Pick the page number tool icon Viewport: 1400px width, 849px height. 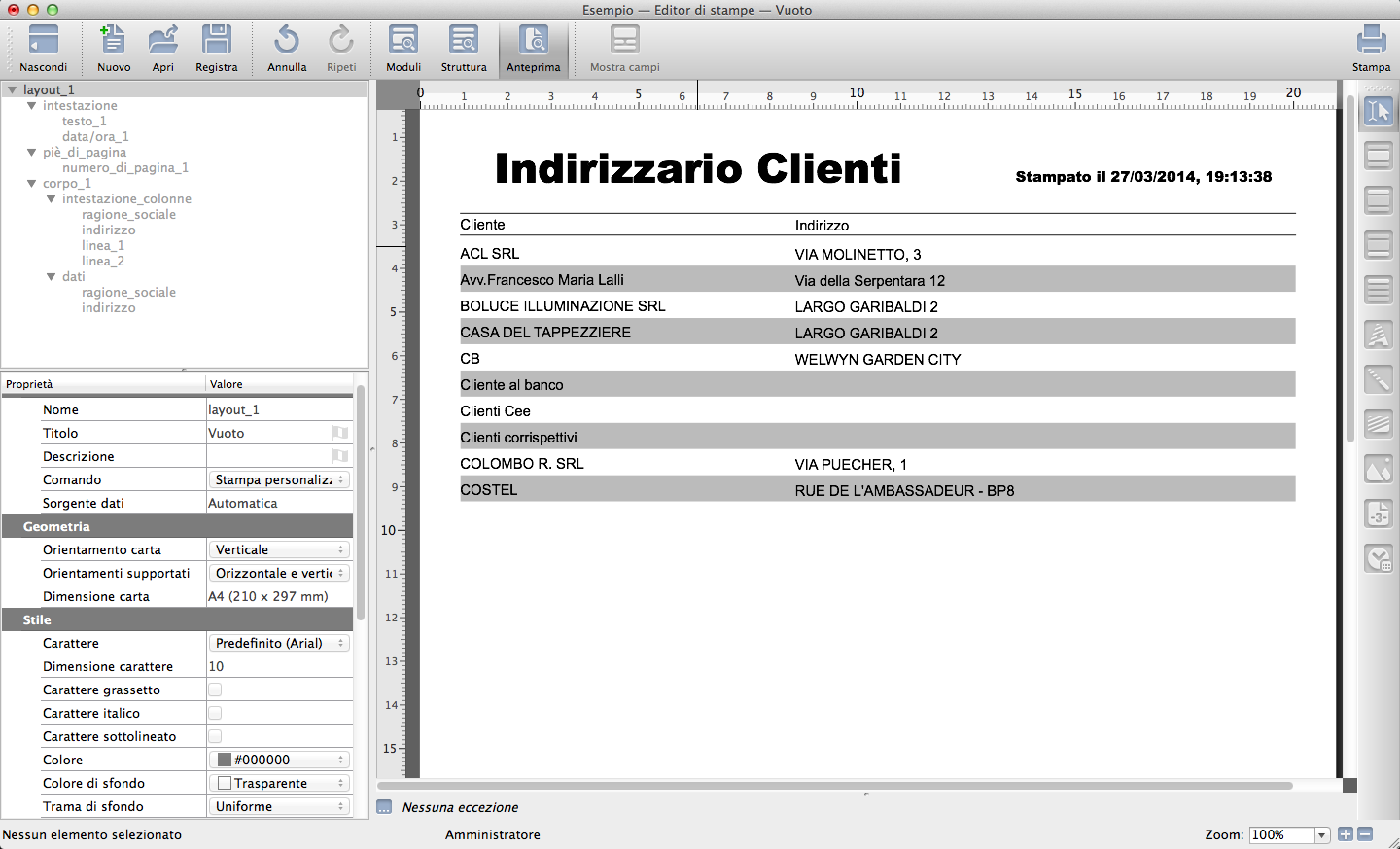[1378, 514]
